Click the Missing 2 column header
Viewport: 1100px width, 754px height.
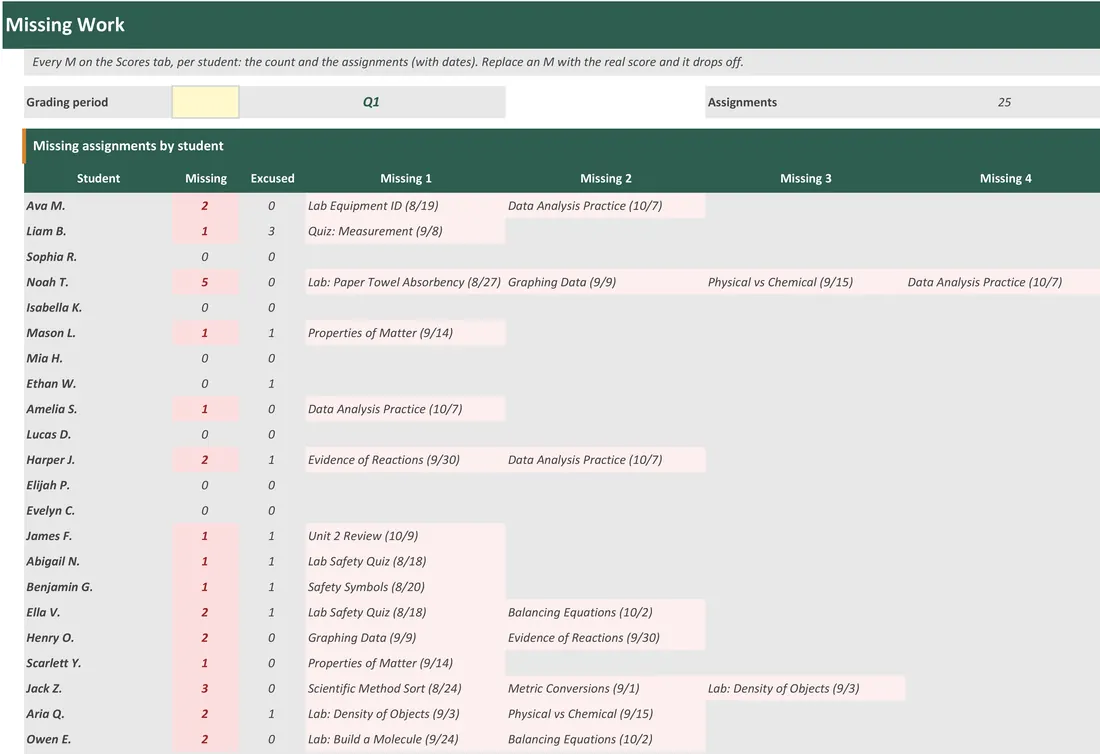click(x=605, y=178)
